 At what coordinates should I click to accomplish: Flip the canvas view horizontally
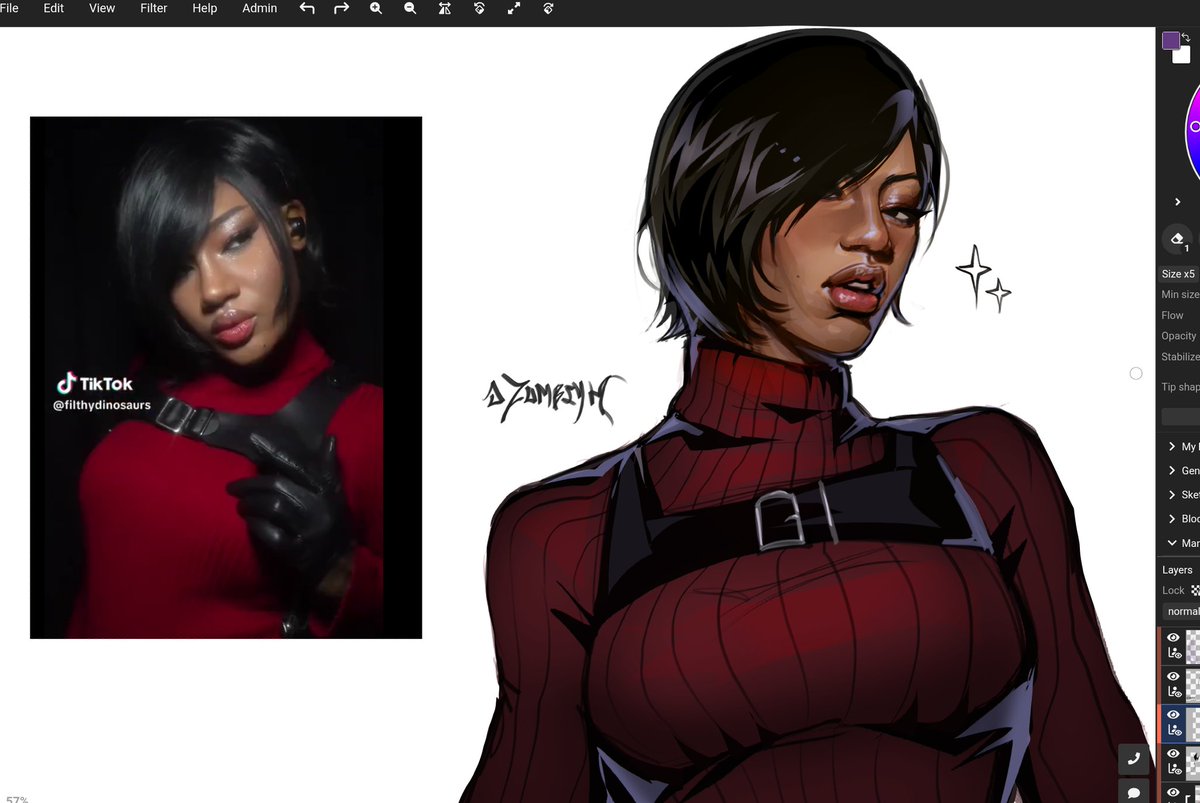point(445,8)
